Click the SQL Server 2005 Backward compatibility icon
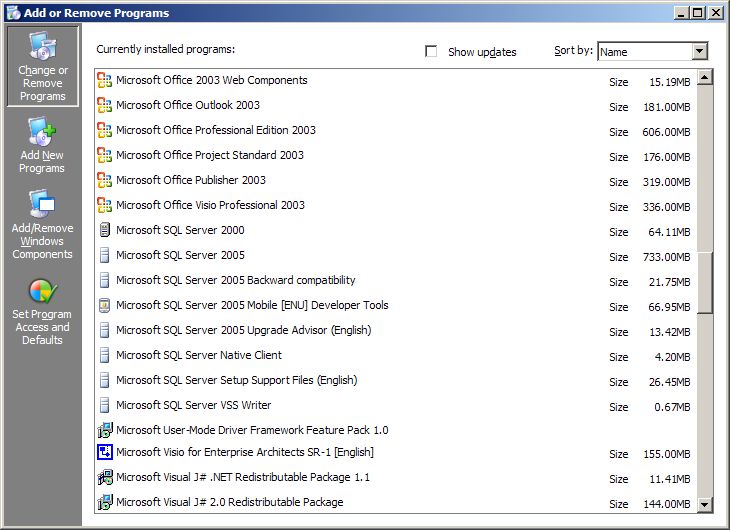This screenshot has height=530, width=730. [x=105, y=280]
